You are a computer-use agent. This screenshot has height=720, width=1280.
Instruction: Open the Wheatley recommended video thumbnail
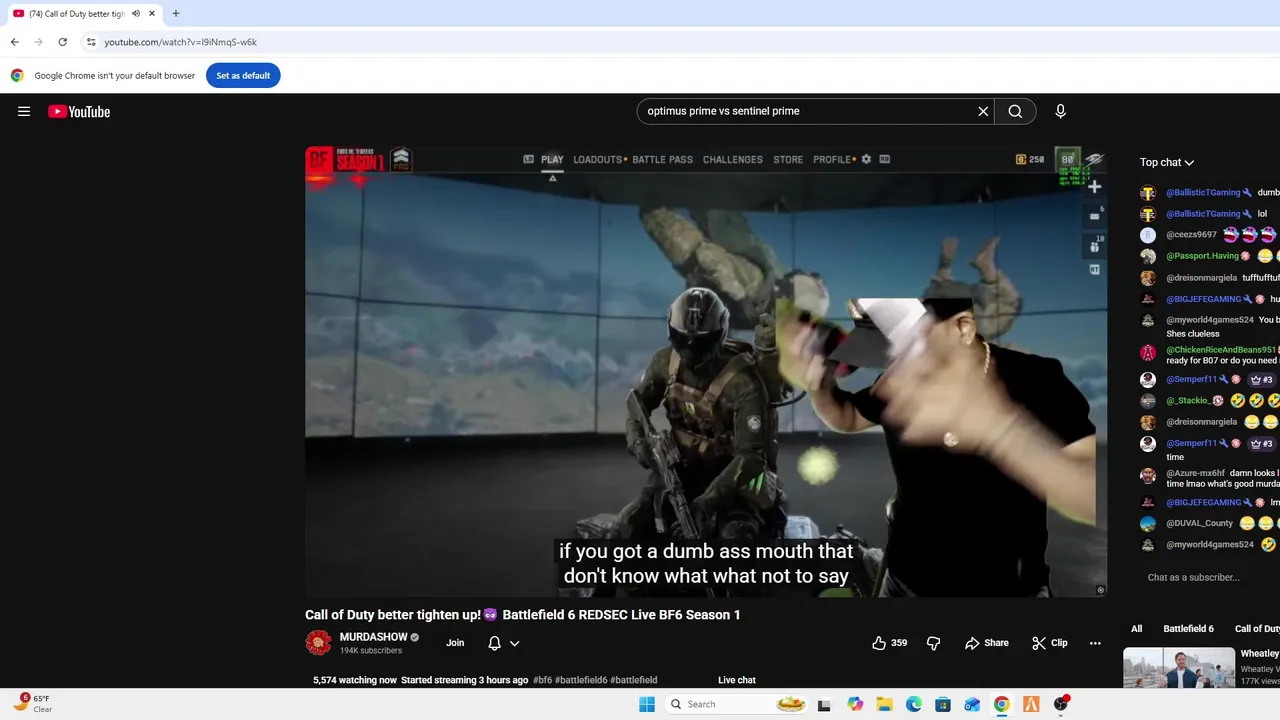(x=1179, y=668)
